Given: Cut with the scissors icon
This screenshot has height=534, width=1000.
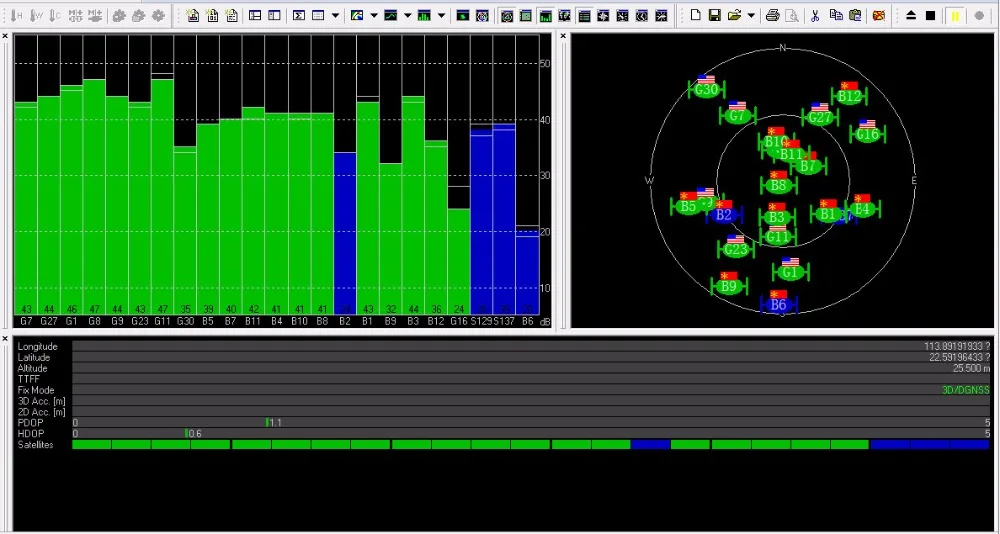Looking at the screenshot, I should [x=814, y=15].
